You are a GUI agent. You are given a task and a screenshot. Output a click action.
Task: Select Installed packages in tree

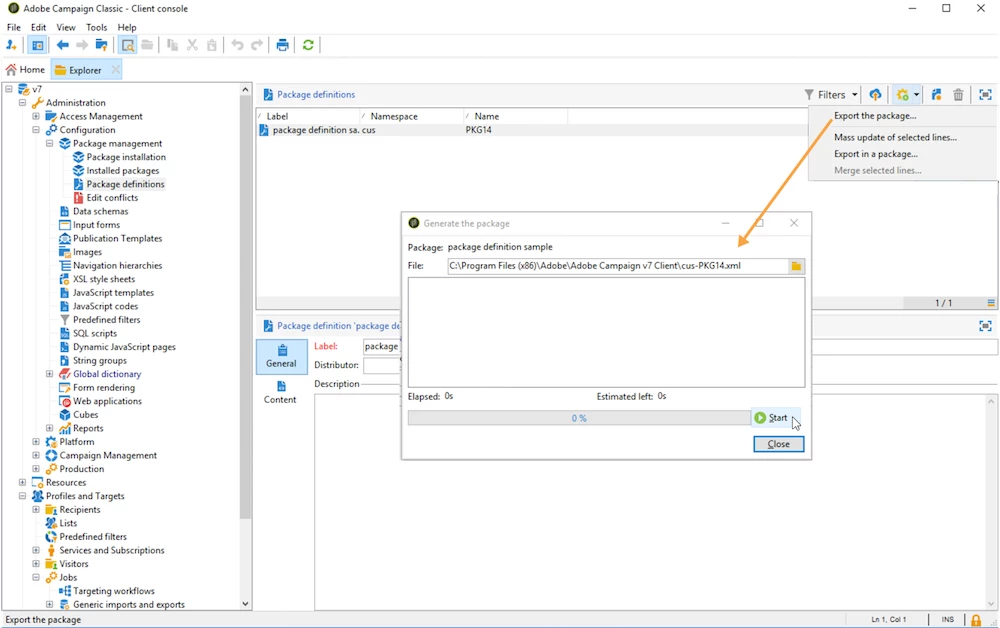tap(122, 170)
